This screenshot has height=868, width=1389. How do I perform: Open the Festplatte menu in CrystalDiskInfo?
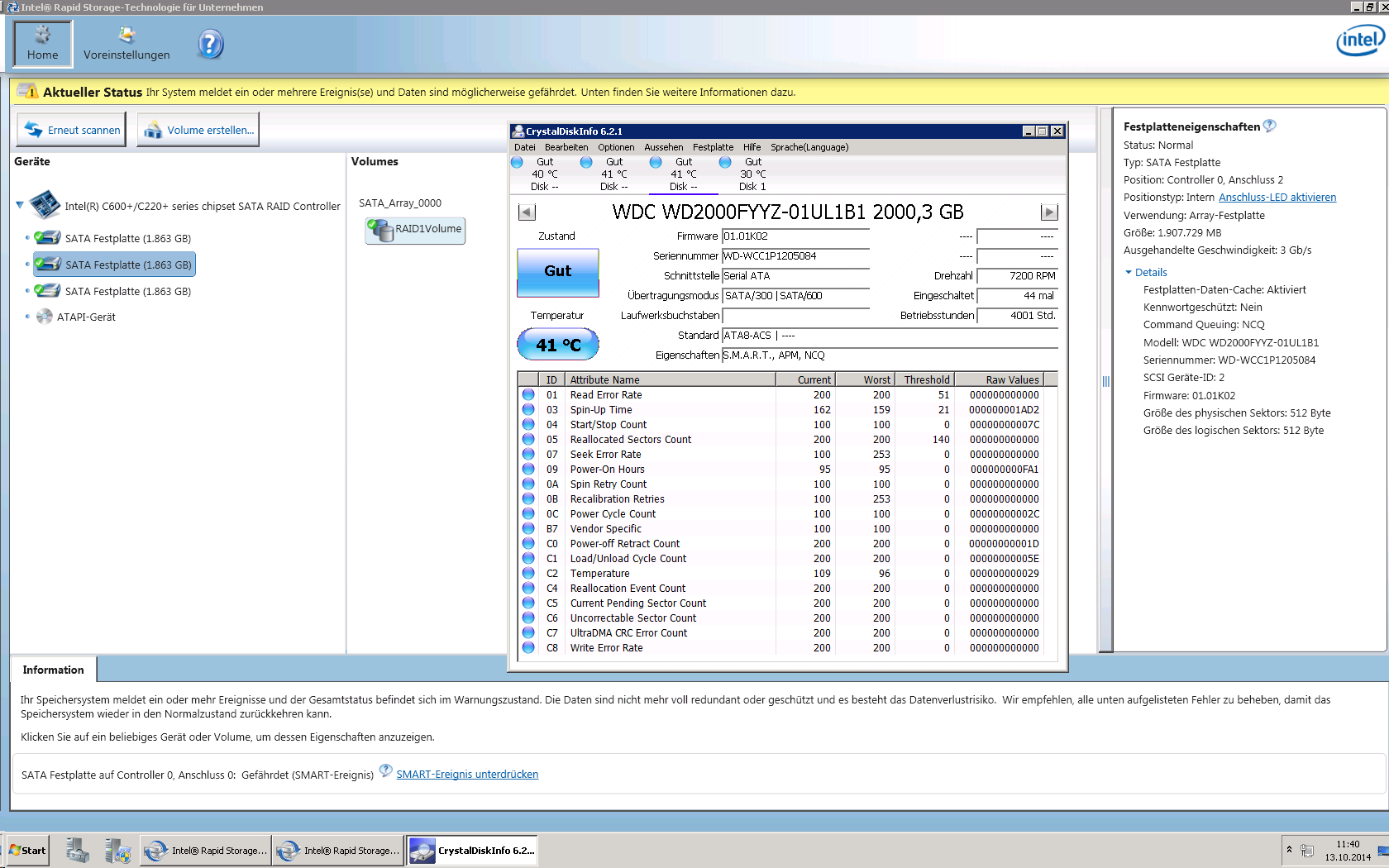click(713, 147)
